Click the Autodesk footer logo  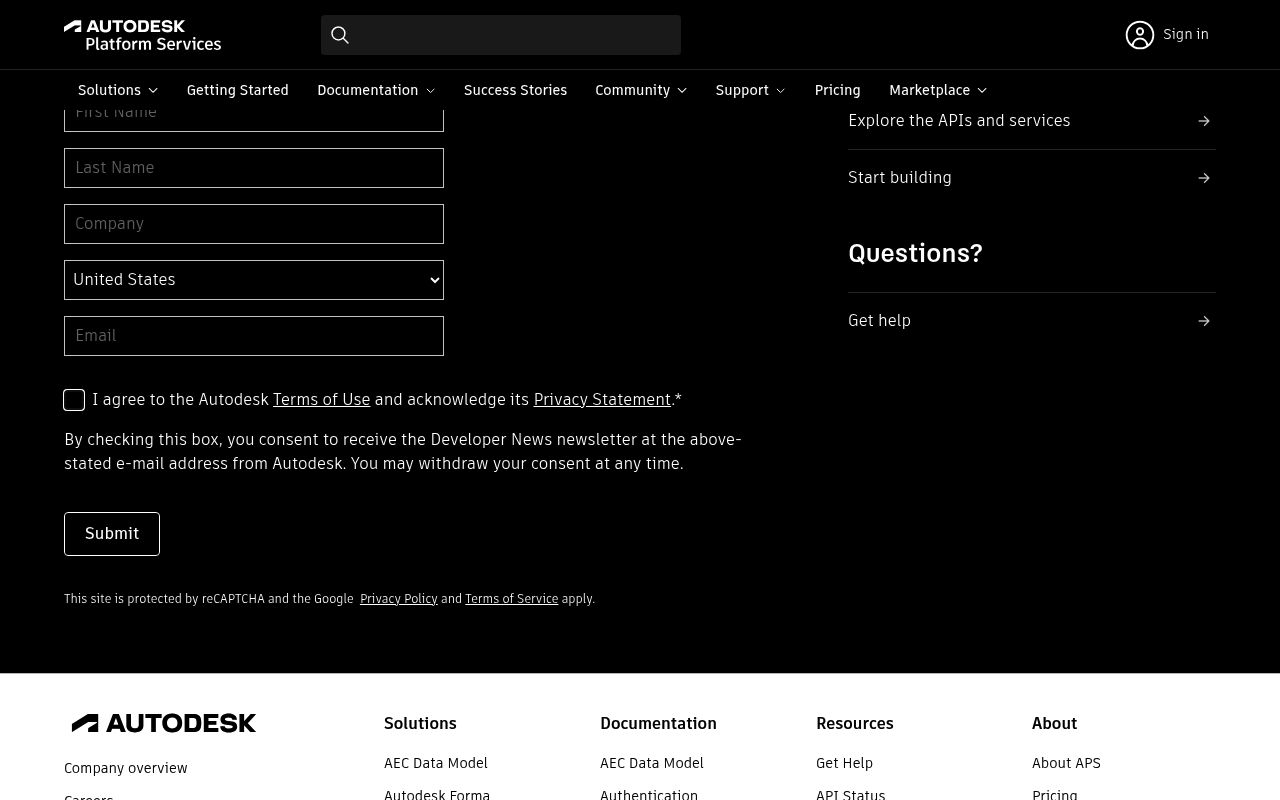(164, 723)
